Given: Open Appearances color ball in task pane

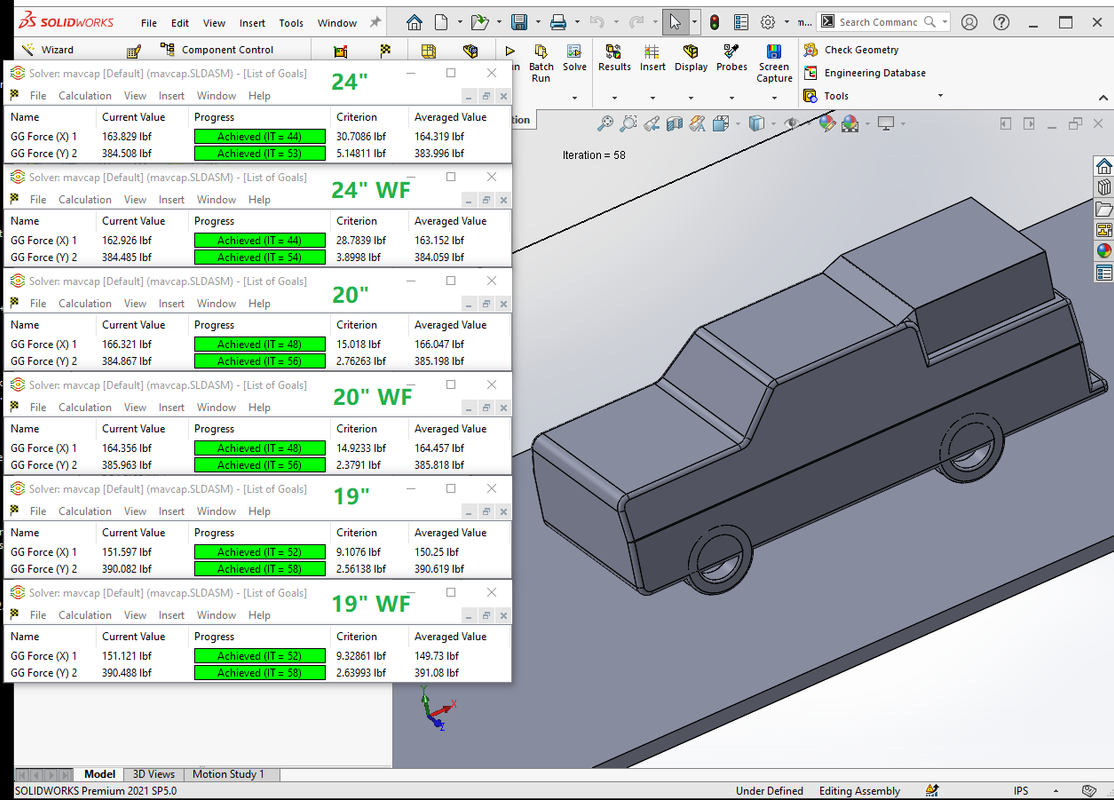Looking at the screenshot, I should pos(1103,251).
